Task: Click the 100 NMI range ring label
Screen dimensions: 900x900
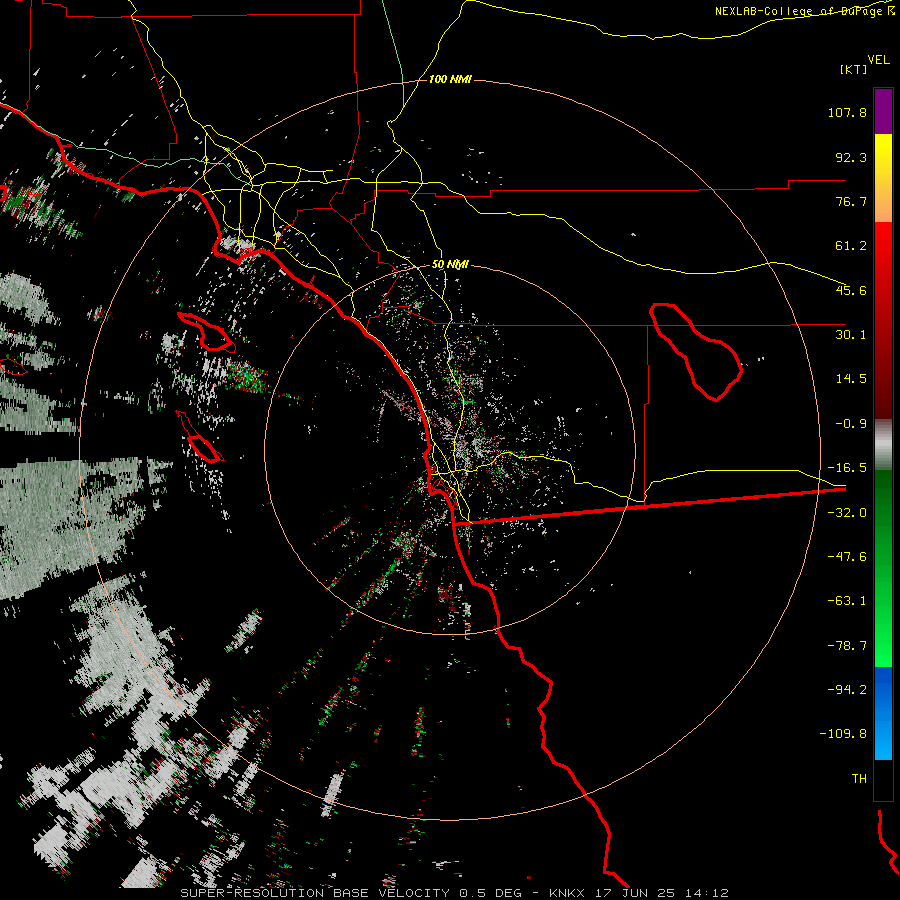Action: click(x=450, y=79)
